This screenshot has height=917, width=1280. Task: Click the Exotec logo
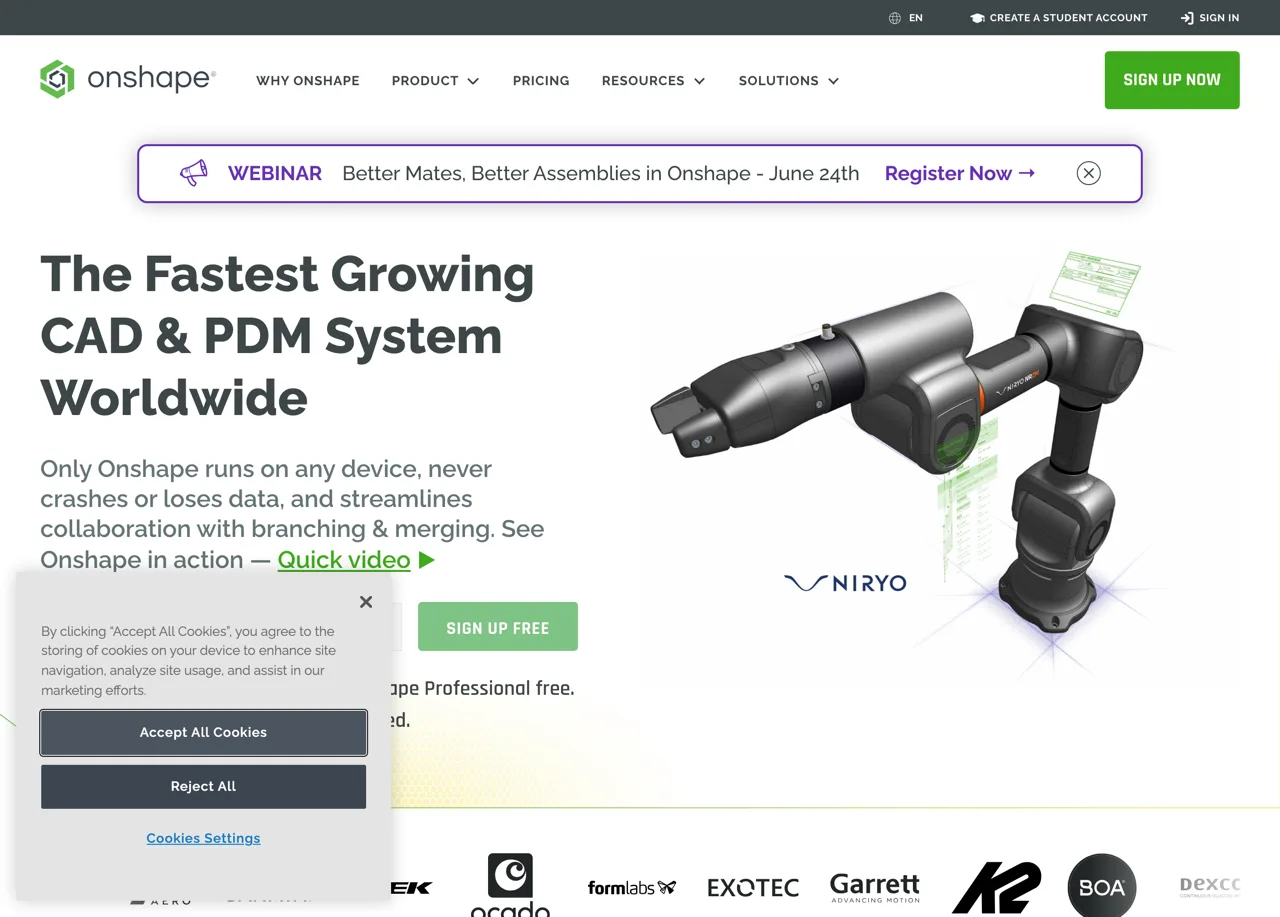tap(753, 887)
